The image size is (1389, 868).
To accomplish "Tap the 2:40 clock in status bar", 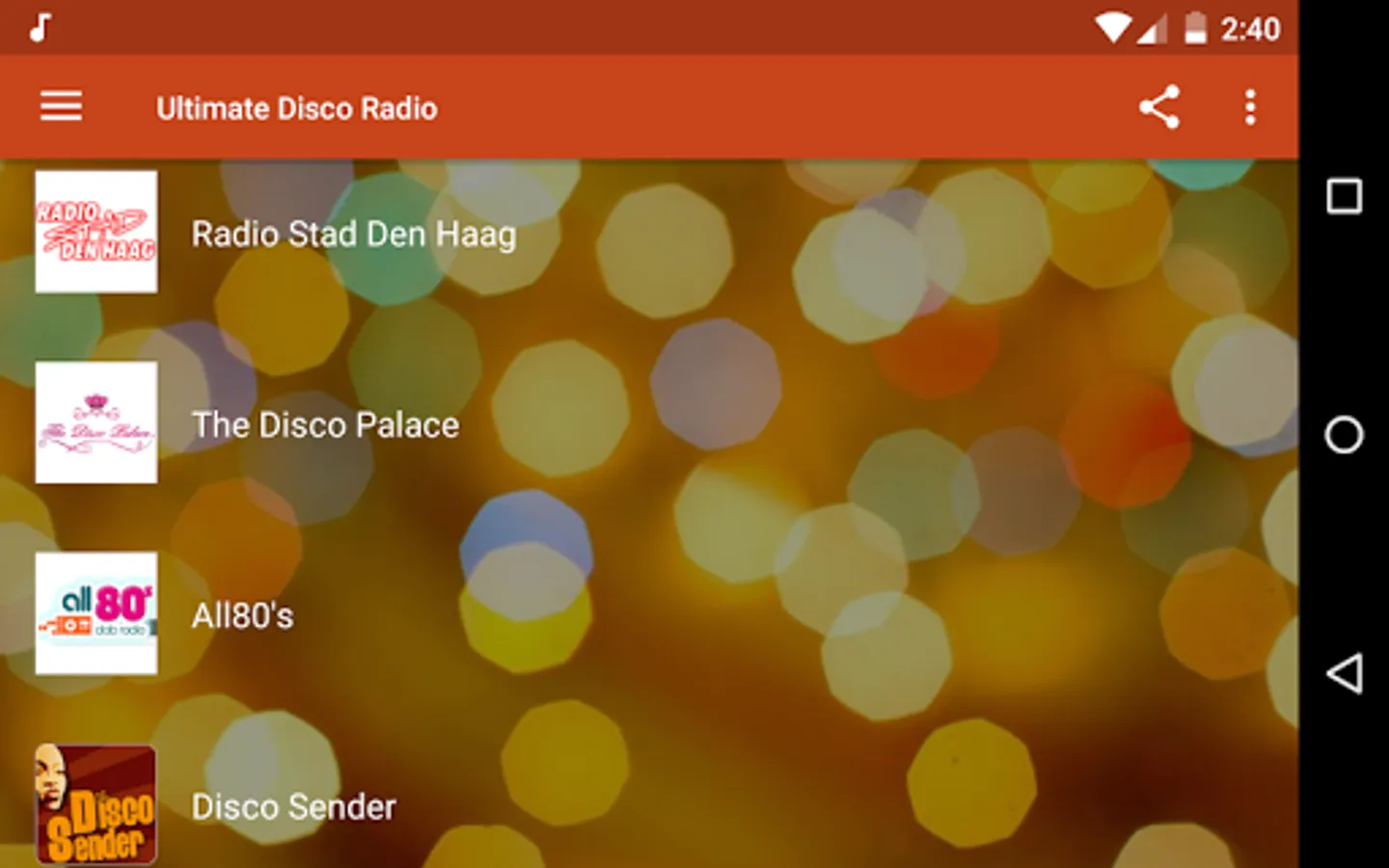I will (x=1250, y=29).
